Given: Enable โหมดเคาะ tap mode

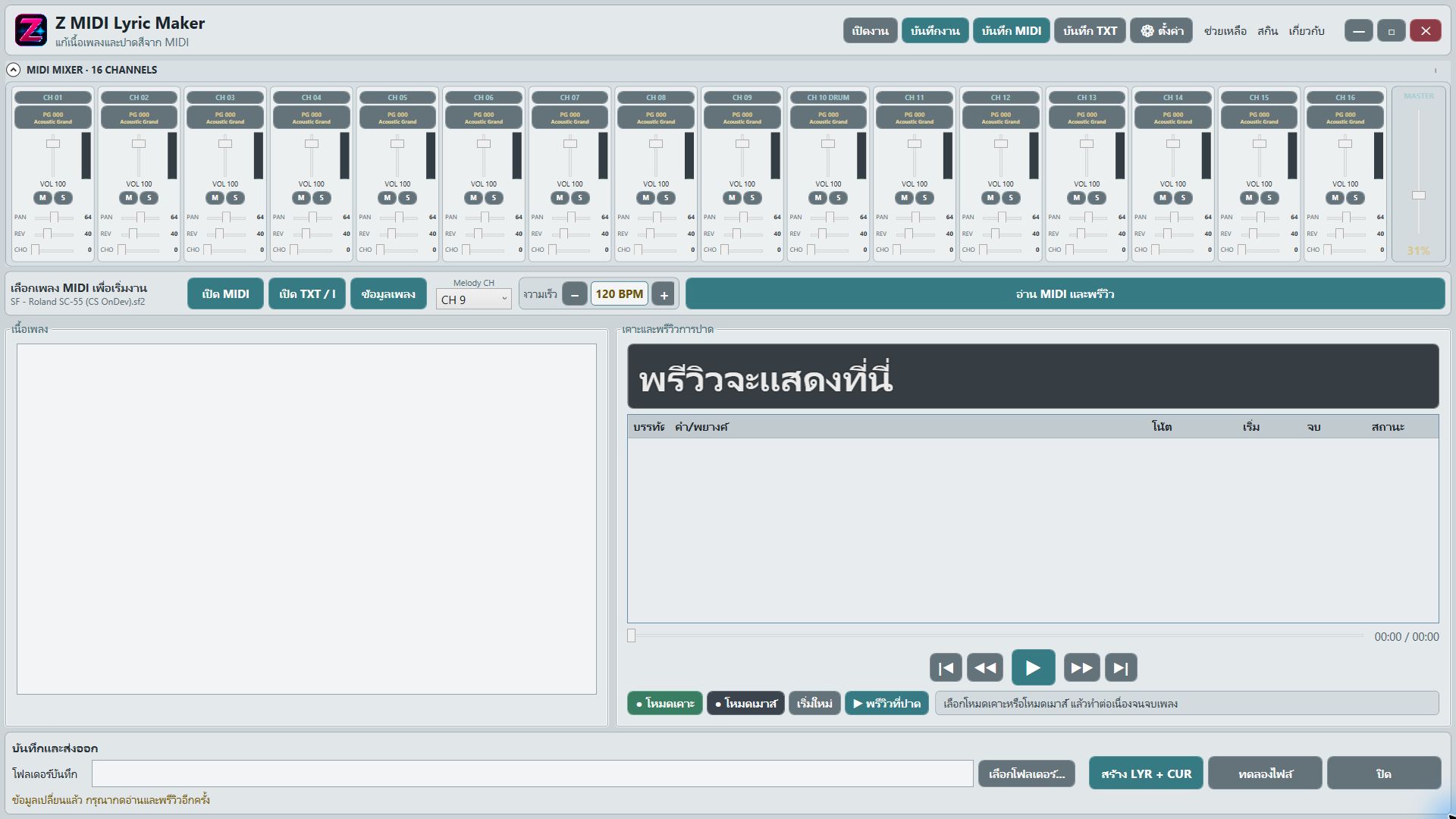Looking at the screenshot, I should click(665, 703).
